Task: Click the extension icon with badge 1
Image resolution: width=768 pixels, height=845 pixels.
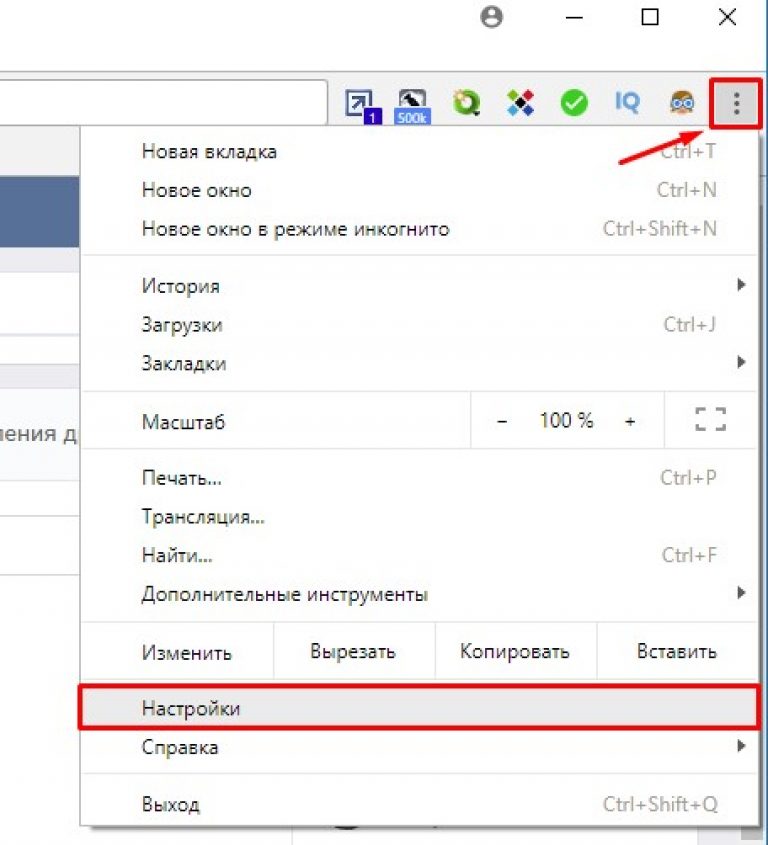Action: (363, 106)
